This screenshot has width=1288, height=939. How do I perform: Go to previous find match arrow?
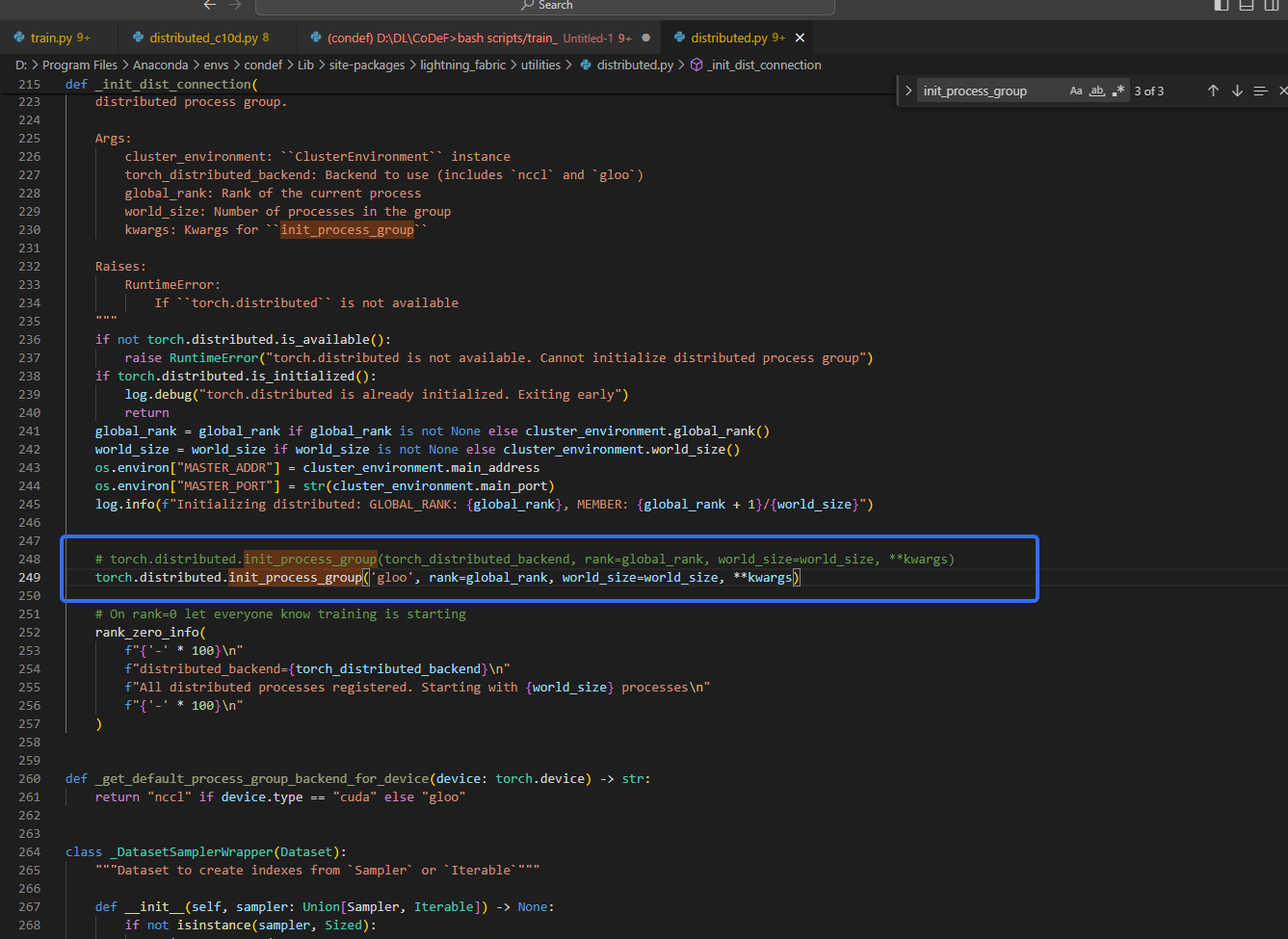click(x=1213, y=91)
